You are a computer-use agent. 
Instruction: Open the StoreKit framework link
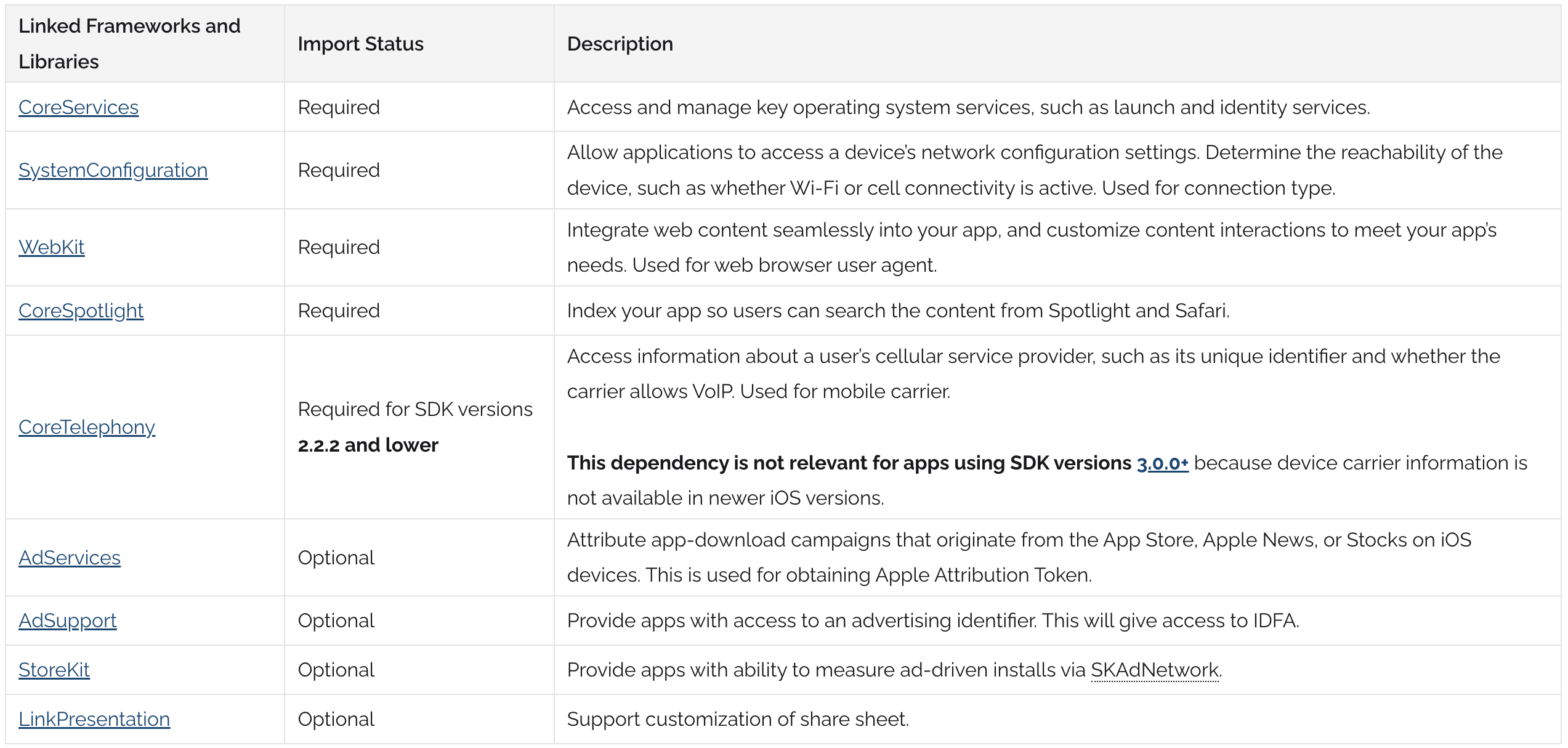[x=54, y=670]
